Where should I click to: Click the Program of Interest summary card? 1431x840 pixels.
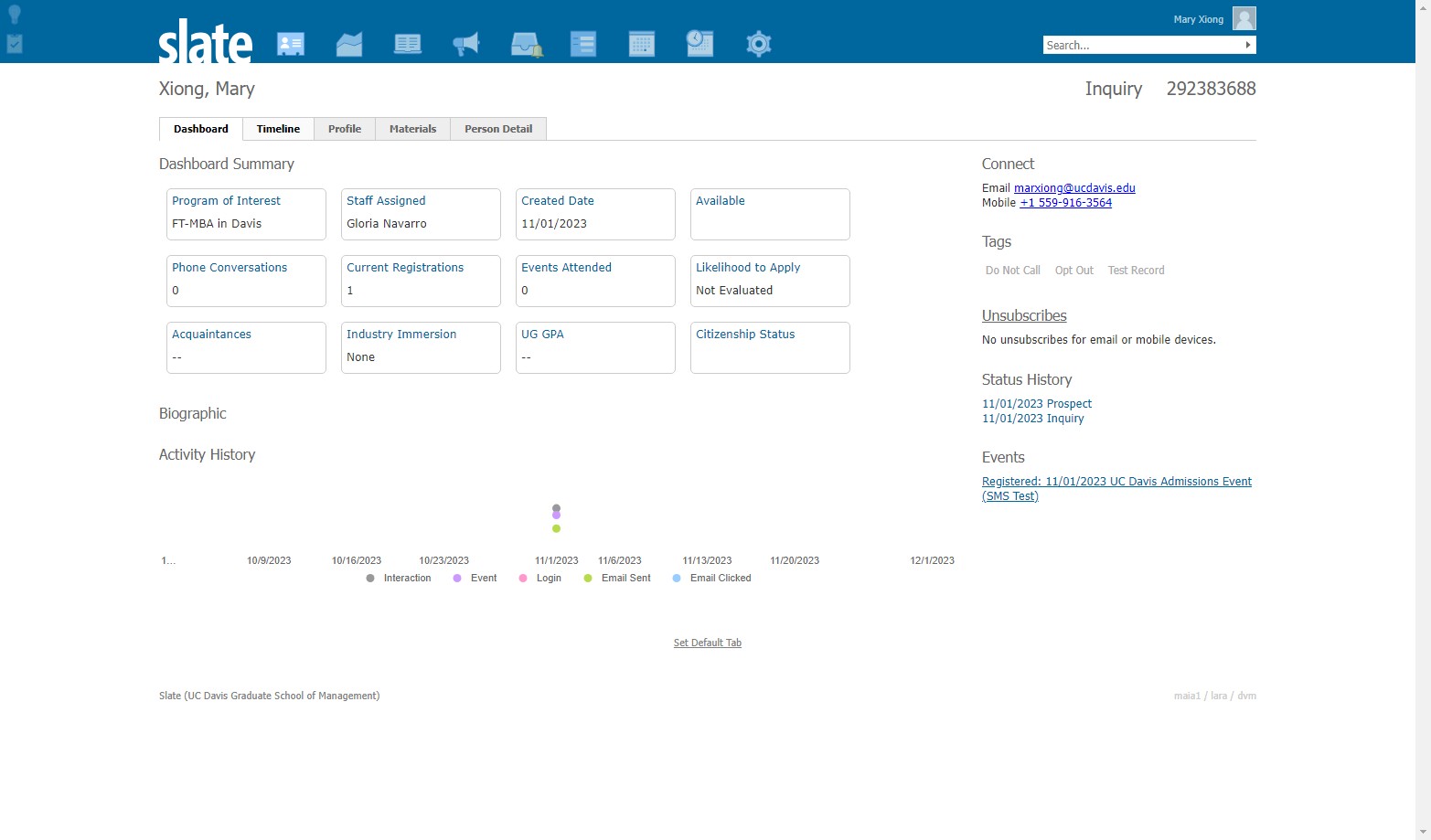[246, 214]
